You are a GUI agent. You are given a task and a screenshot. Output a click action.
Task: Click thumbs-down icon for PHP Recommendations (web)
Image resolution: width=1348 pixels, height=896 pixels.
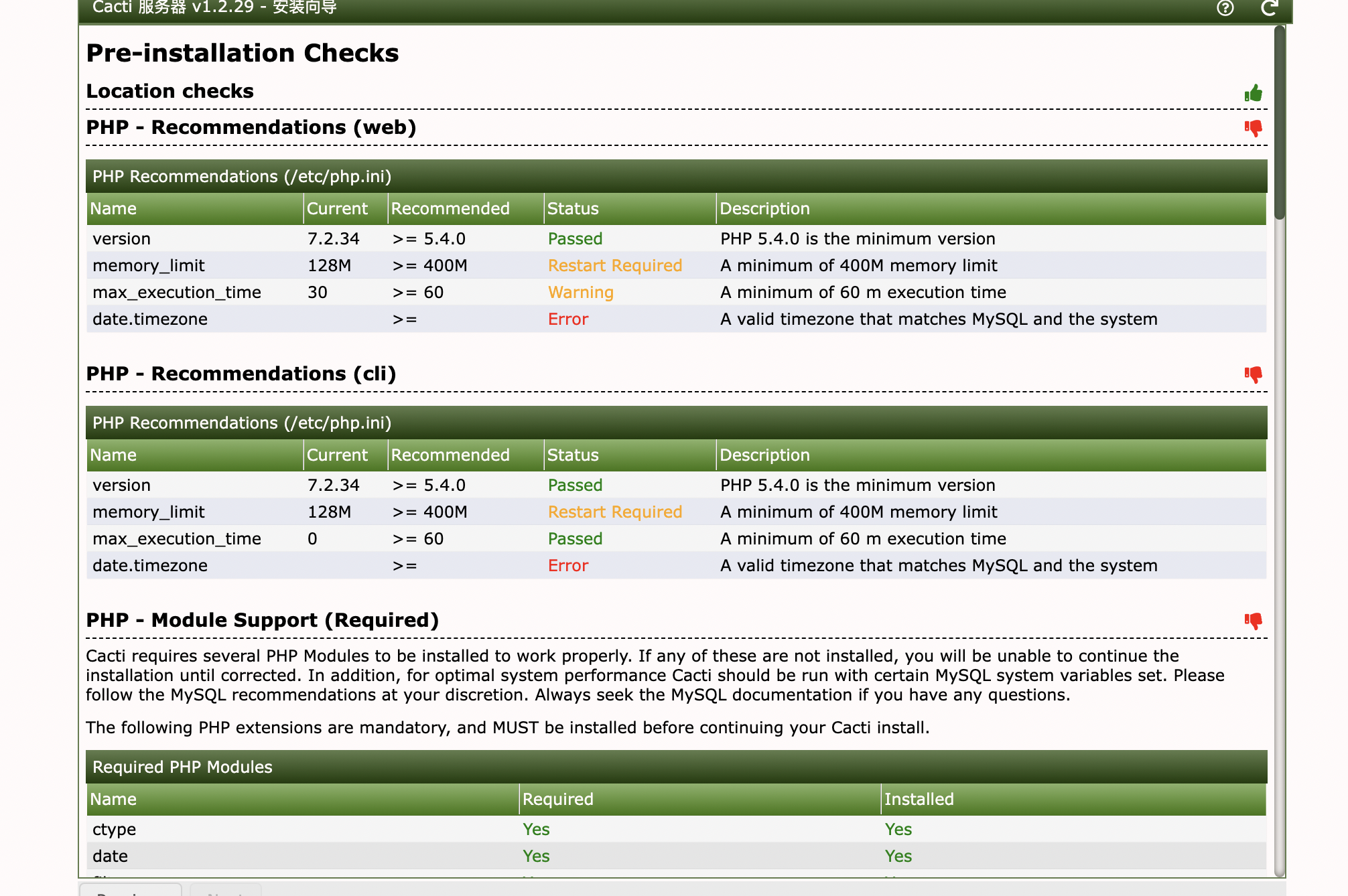pos(1253,128)
